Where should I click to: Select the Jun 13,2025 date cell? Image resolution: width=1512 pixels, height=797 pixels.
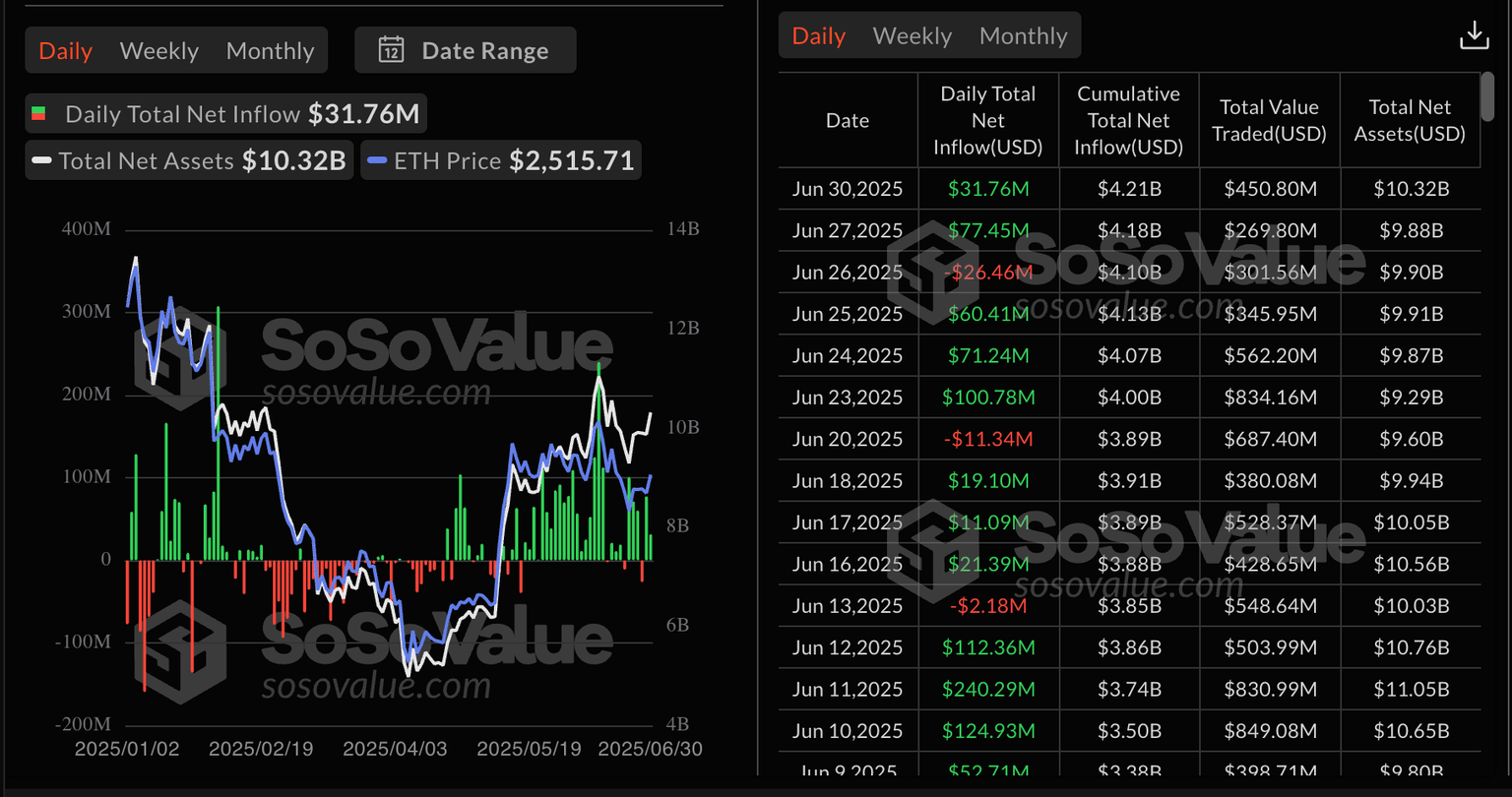point(848,605)
